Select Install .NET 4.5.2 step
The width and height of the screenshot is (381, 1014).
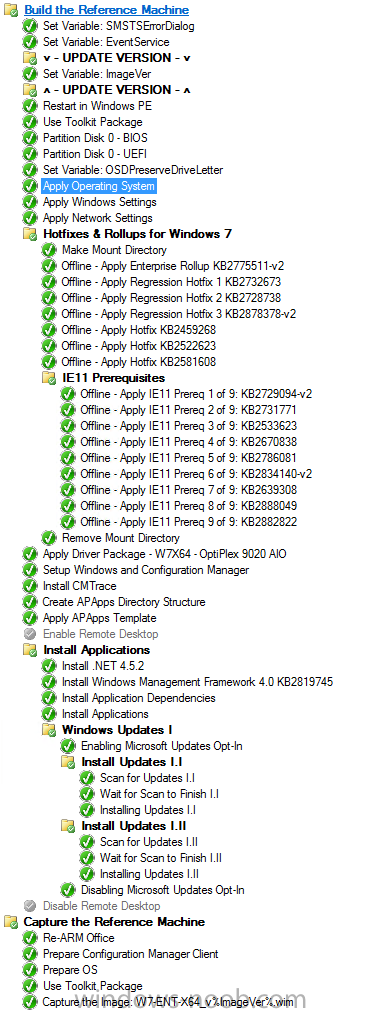pyautogui.click(x=98, y=666)
